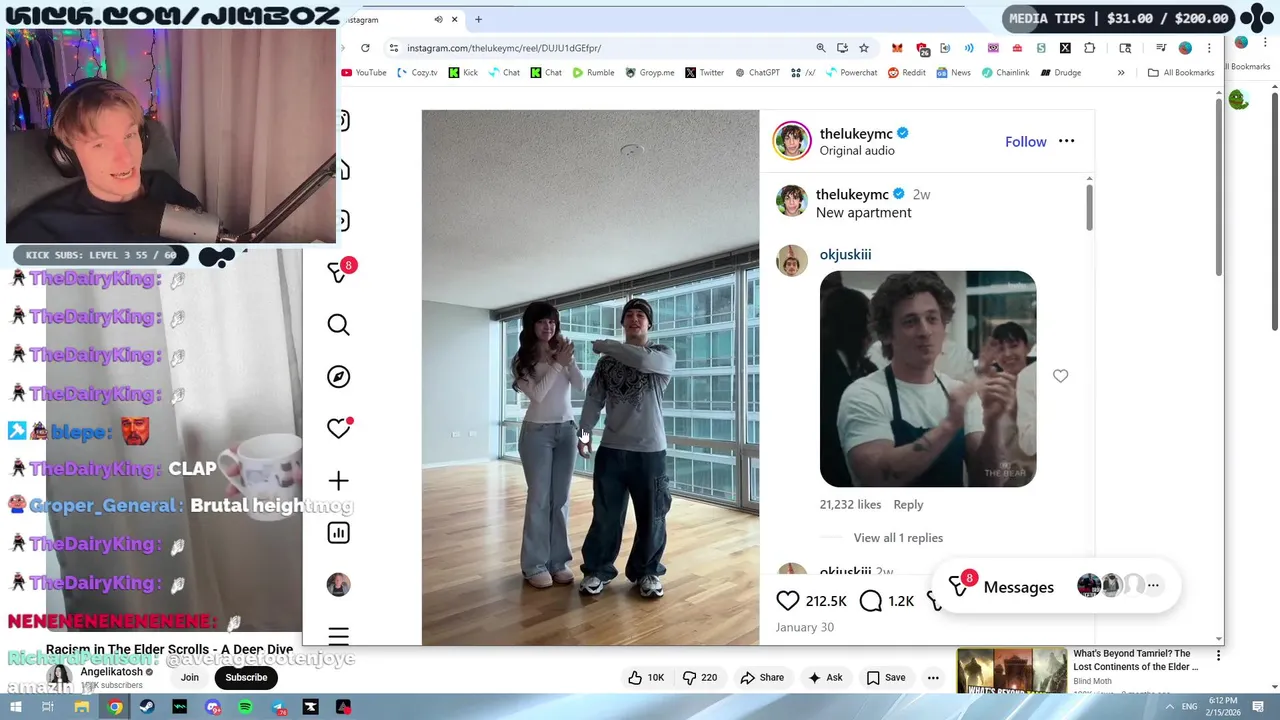Open the reel's three-dot options menu
Screen dimensions: 1280x720
[x=1067, y=141]
